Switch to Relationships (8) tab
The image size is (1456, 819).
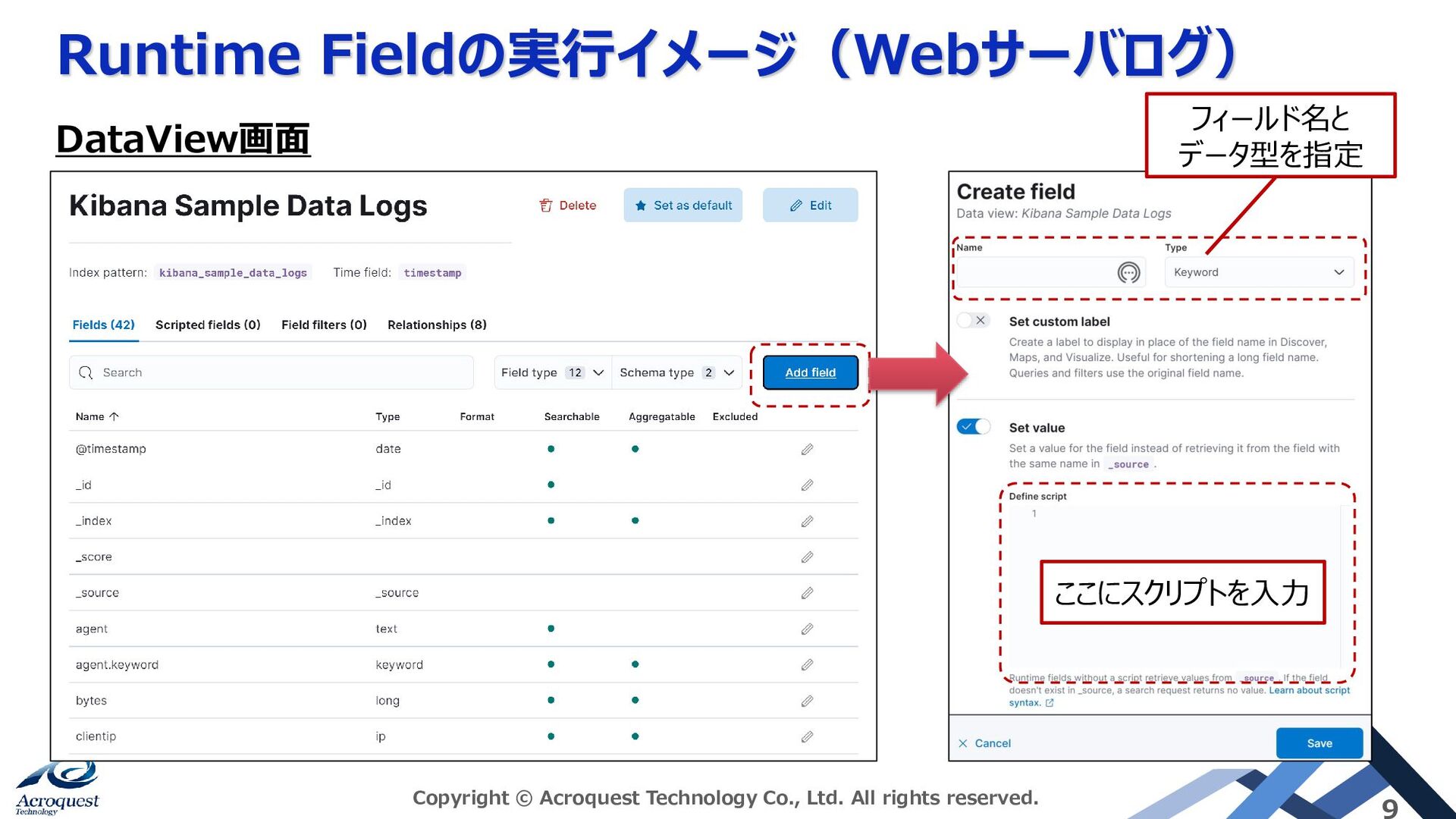pyautogui.click(x=437, y=325)
